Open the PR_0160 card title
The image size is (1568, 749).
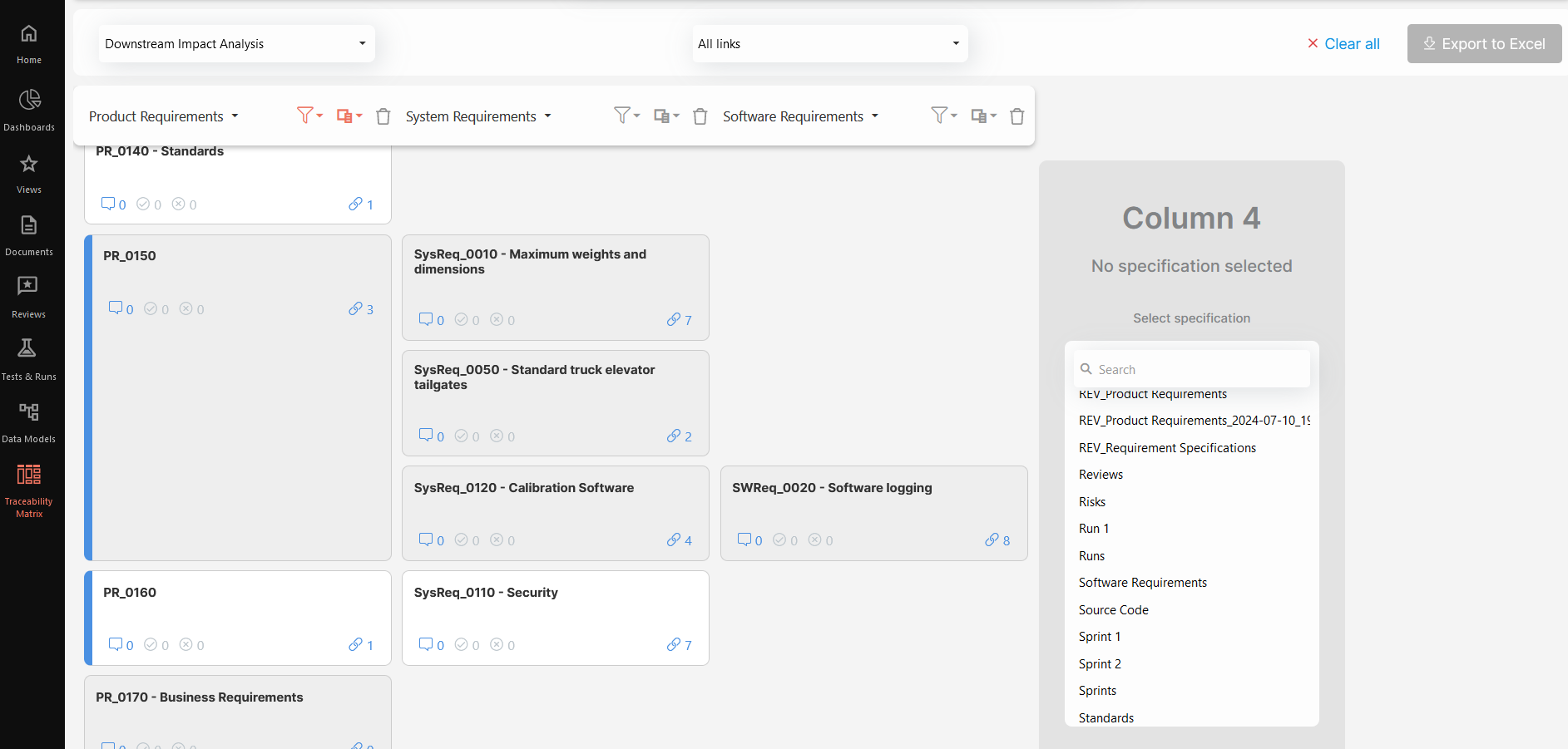[x=130, y=593]
